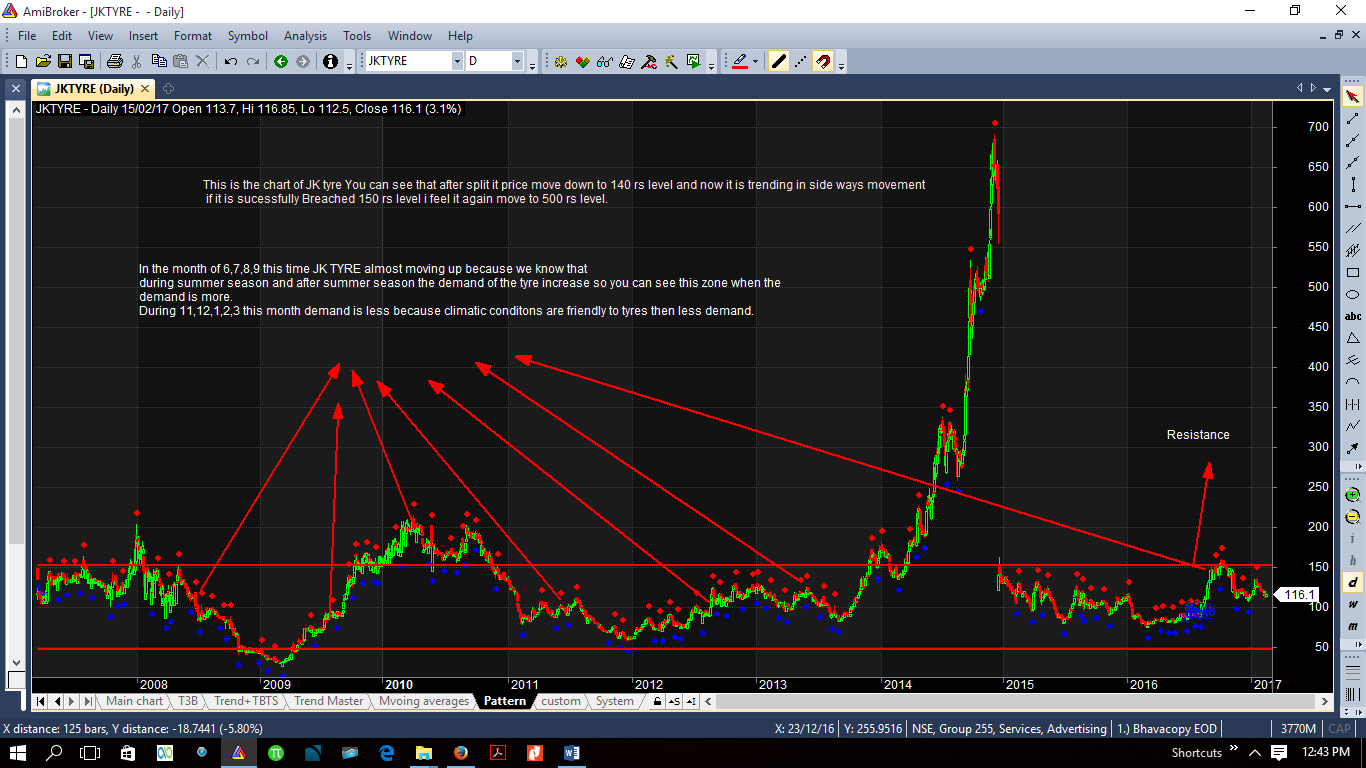Viewport: 1366px width, 768px height.
Task: Select the arrow pointer tool in right toolbar
Action: [x=1352, y=96]
